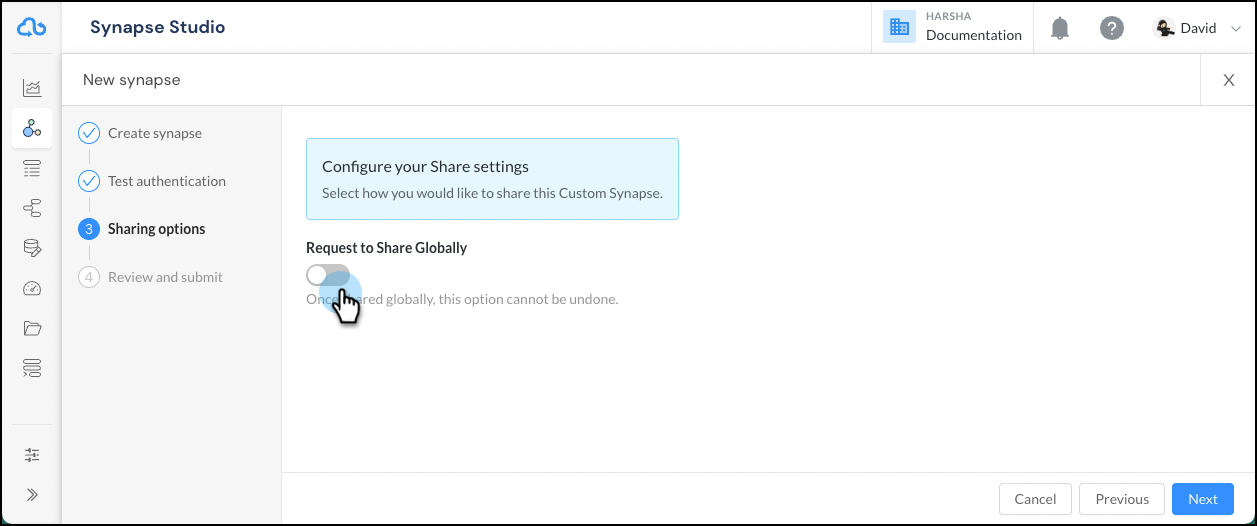Image resolution: width=1257 pixels, height=526 pixels.
Task: Click the Next button
Action: [x=1203, y=499]
